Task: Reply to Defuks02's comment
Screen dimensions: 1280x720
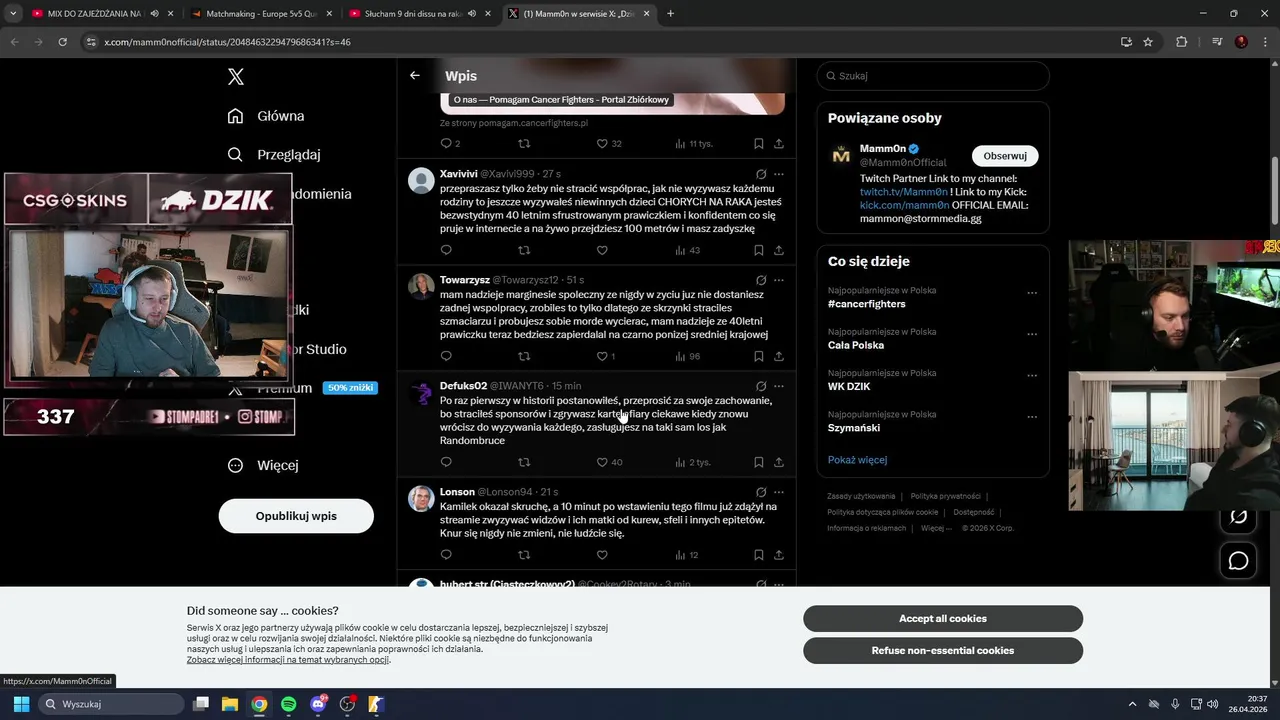Action: pos(446,462)
